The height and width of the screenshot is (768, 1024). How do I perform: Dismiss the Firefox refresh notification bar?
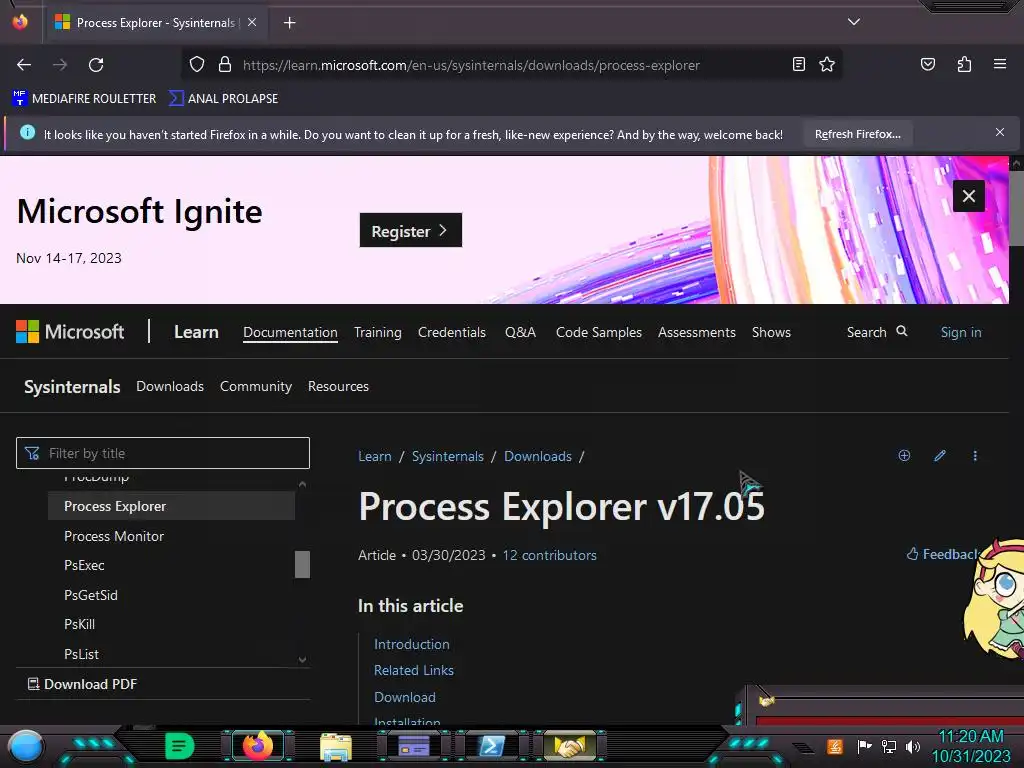[x=999, y=133]
